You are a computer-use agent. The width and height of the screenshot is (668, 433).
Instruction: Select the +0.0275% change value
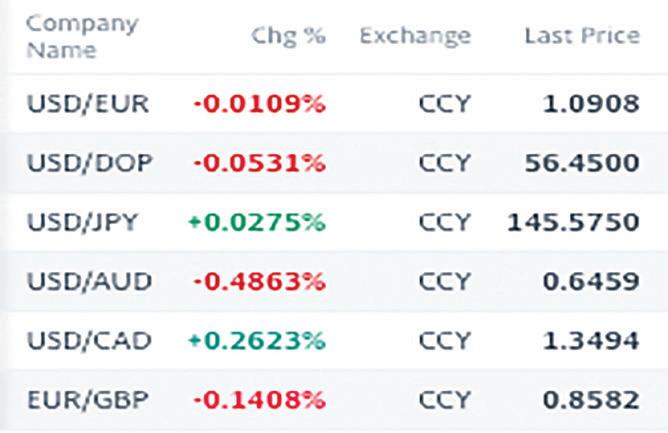(256, 221)
